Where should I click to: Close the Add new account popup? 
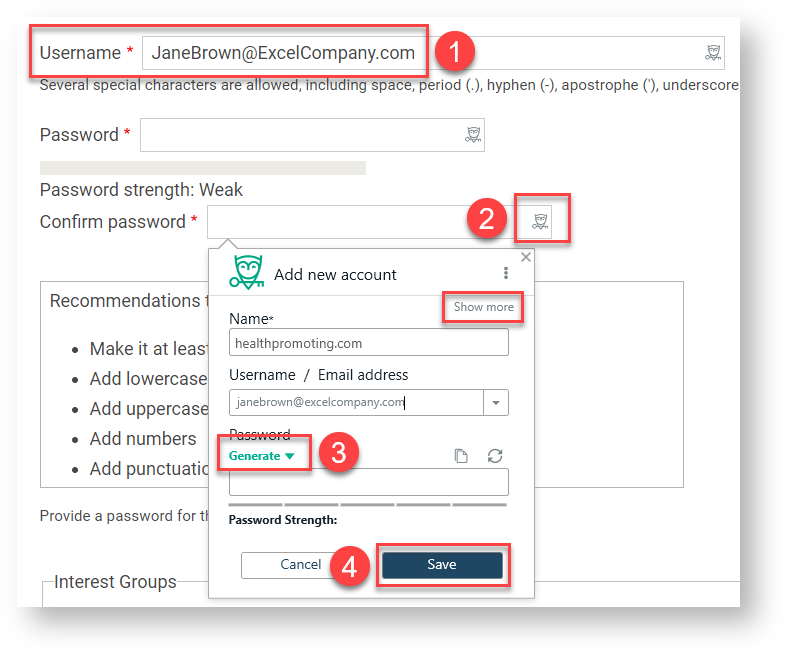(x=526, y=257)
